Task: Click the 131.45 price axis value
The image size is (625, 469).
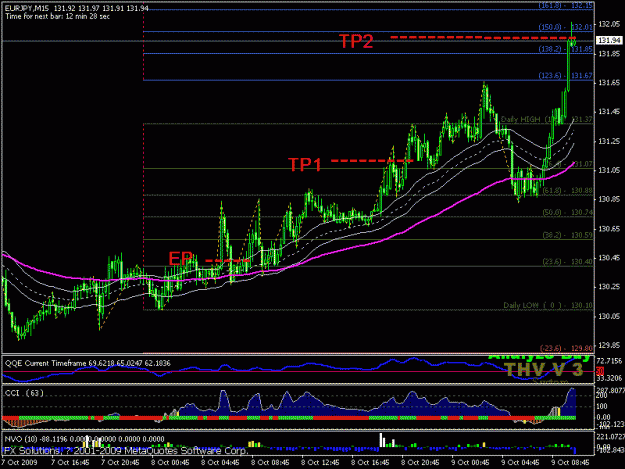Action: pyautogui.click(x=609, y=112)
